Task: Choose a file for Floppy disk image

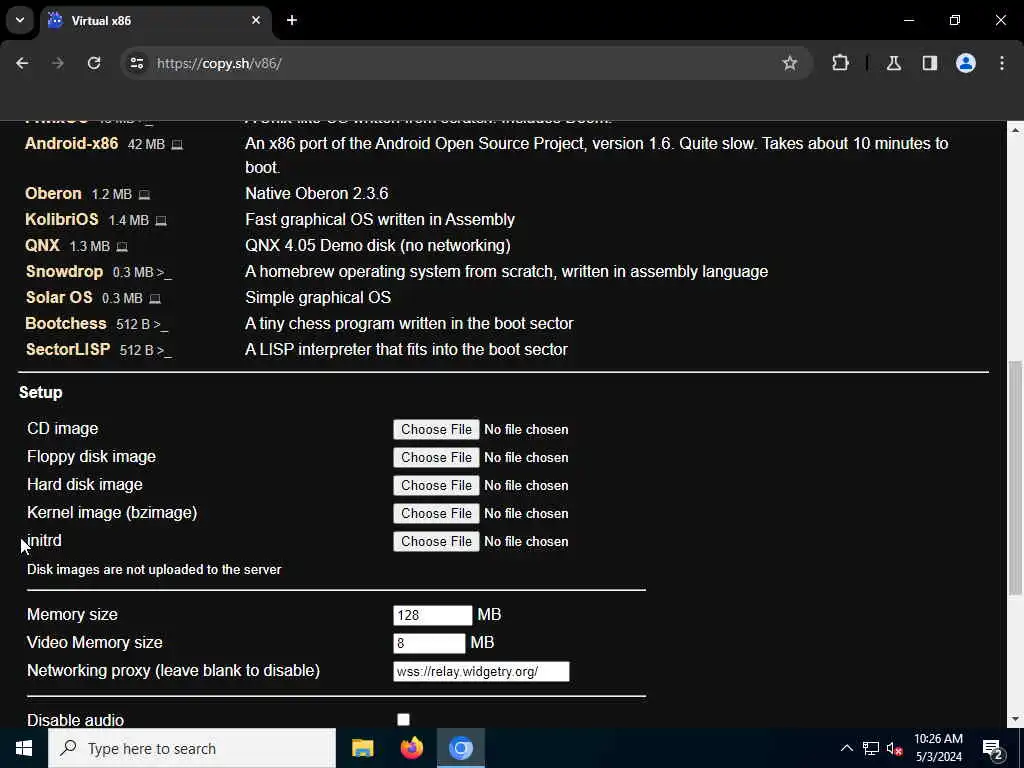Action: pyautogui.click(x=436, y=457)
